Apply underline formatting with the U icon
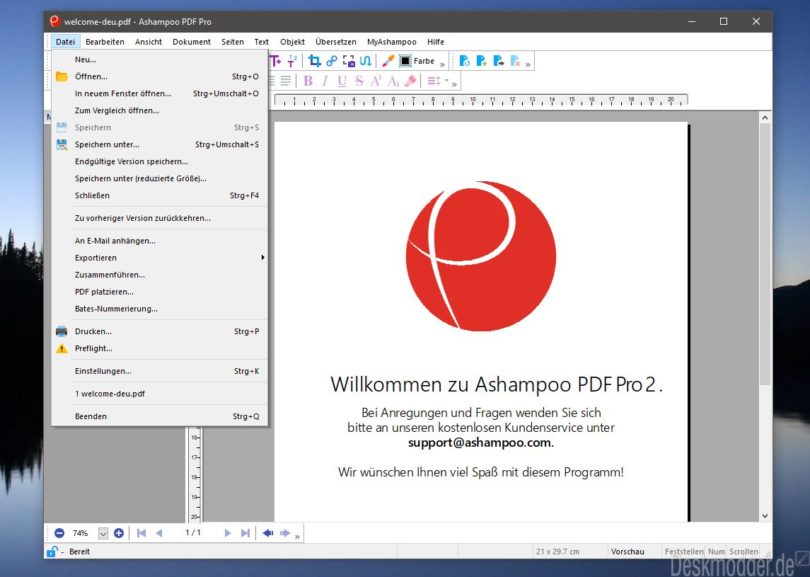 click(342, 81)
